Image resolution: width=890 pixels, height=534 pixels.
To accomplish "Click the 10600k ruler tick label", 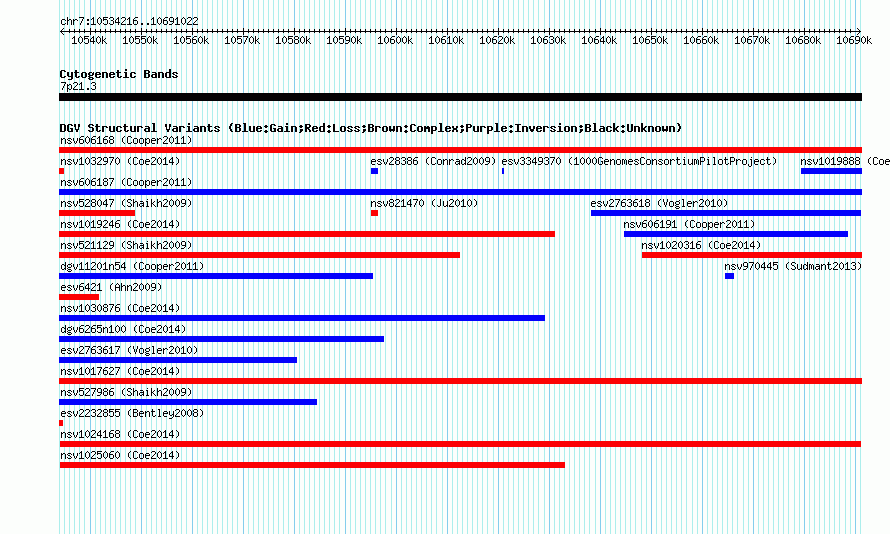I will click(x=395, y=40).
